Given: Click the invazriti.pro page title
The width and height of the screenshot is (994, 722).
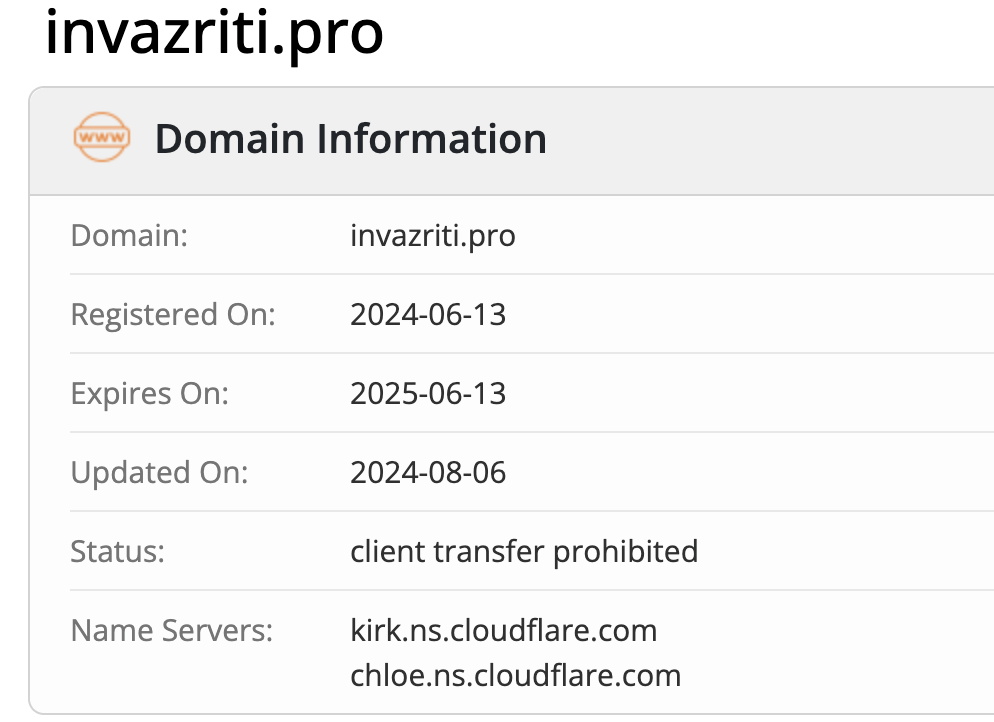Looking at the screenshot, I should click(214, 34).
